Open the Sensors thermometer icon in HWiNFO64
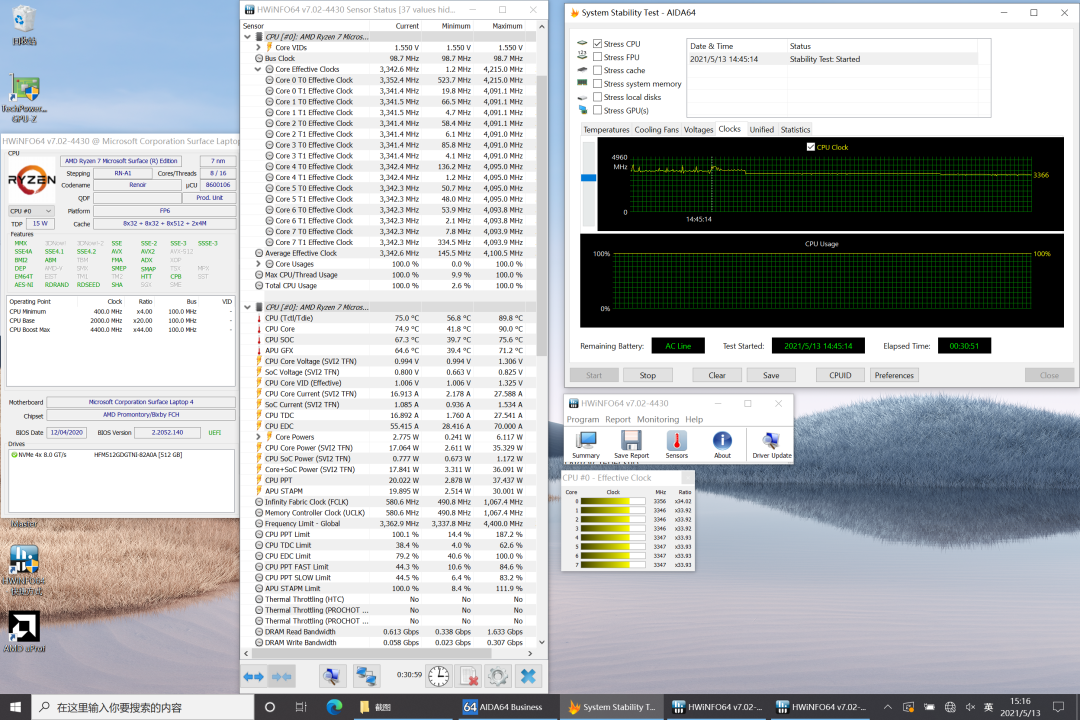Screen dimensions: 1080x720 [676, 442]
